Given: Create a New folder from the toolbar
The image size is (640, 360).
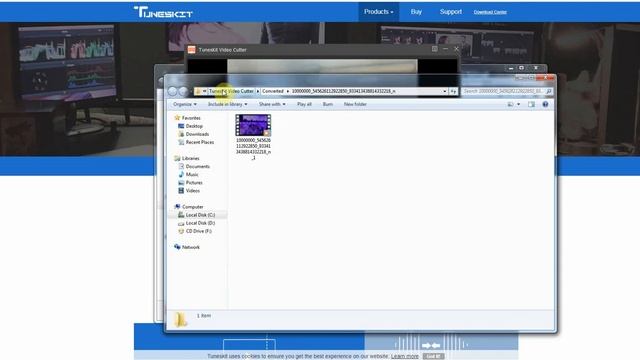Looking at the screenshot, I should (x=355, y=104).
